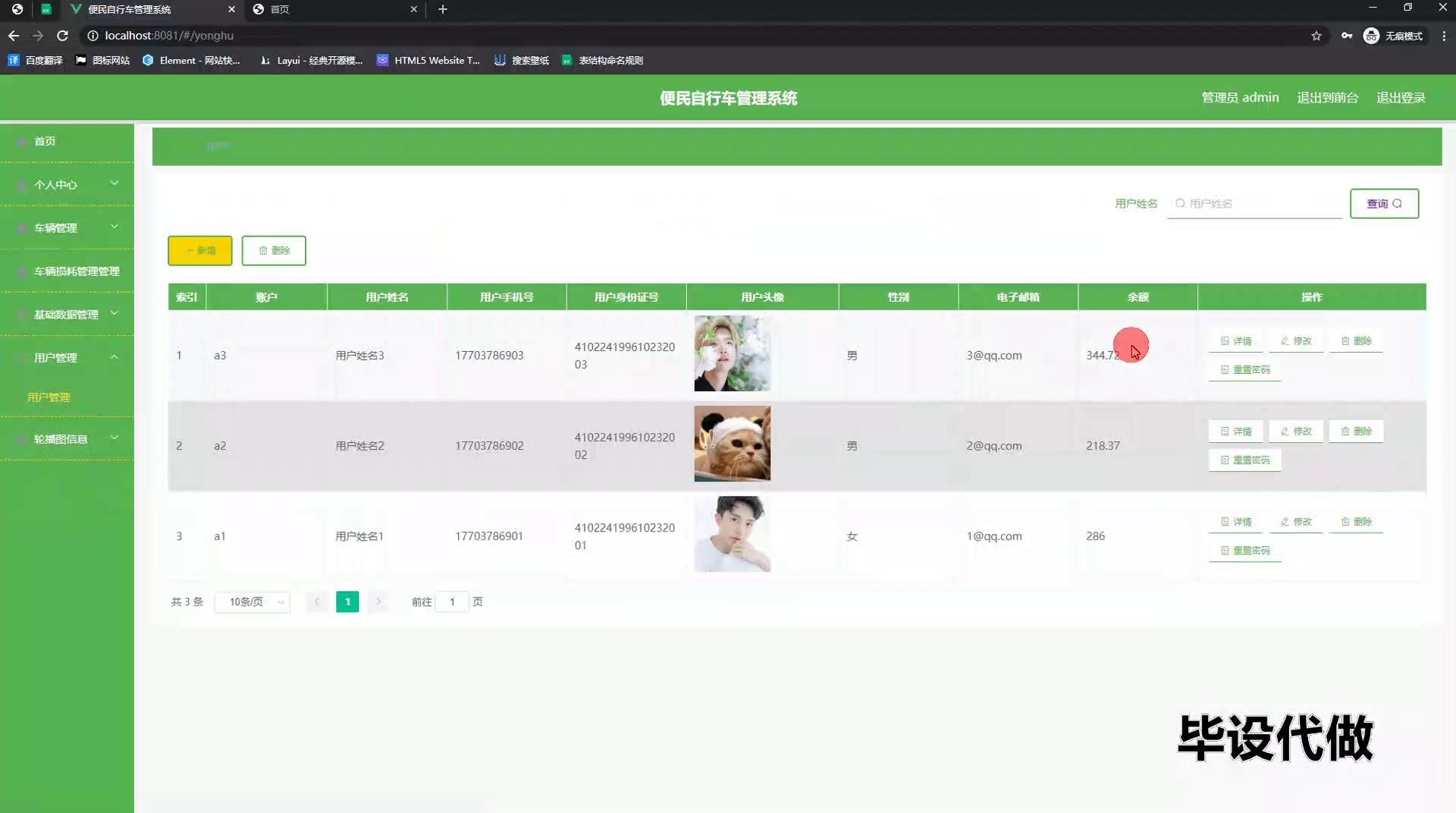The height and width of the screenshot is (813, 1456).
Task: Reload the page with the refresh icon
Action: pos(63,36)
